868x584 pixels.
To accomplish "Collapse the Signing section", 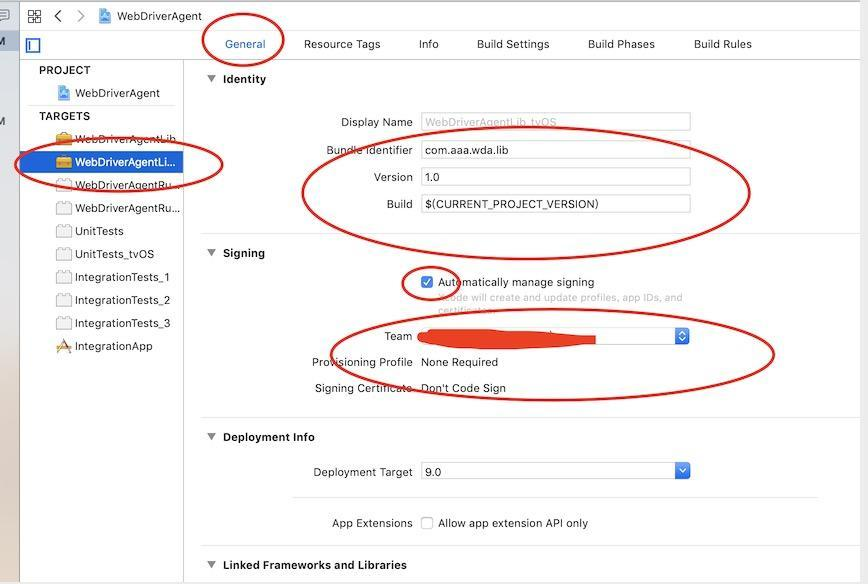I will (211, 252).
